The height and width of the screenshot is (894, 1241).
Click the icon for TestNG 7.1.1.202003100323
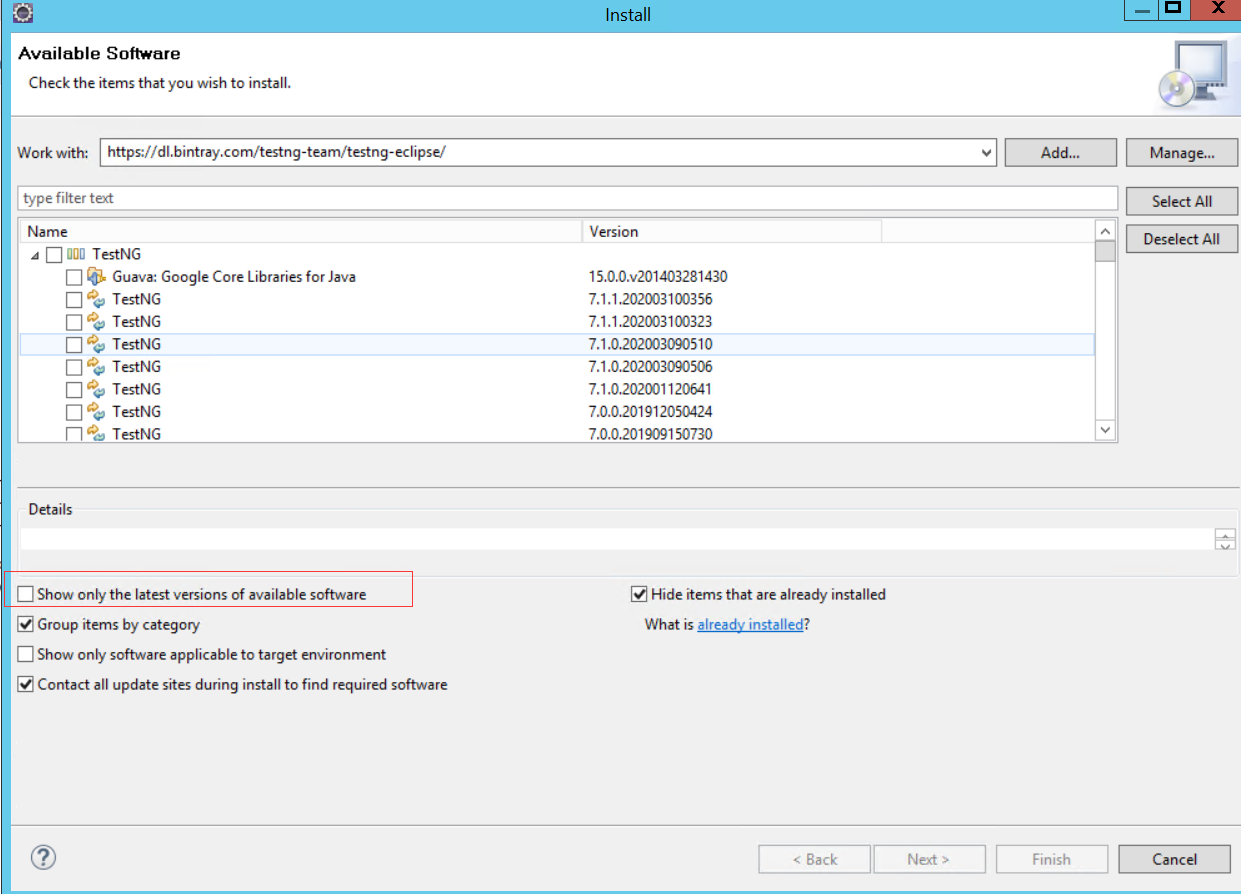[x=96, y=321]
